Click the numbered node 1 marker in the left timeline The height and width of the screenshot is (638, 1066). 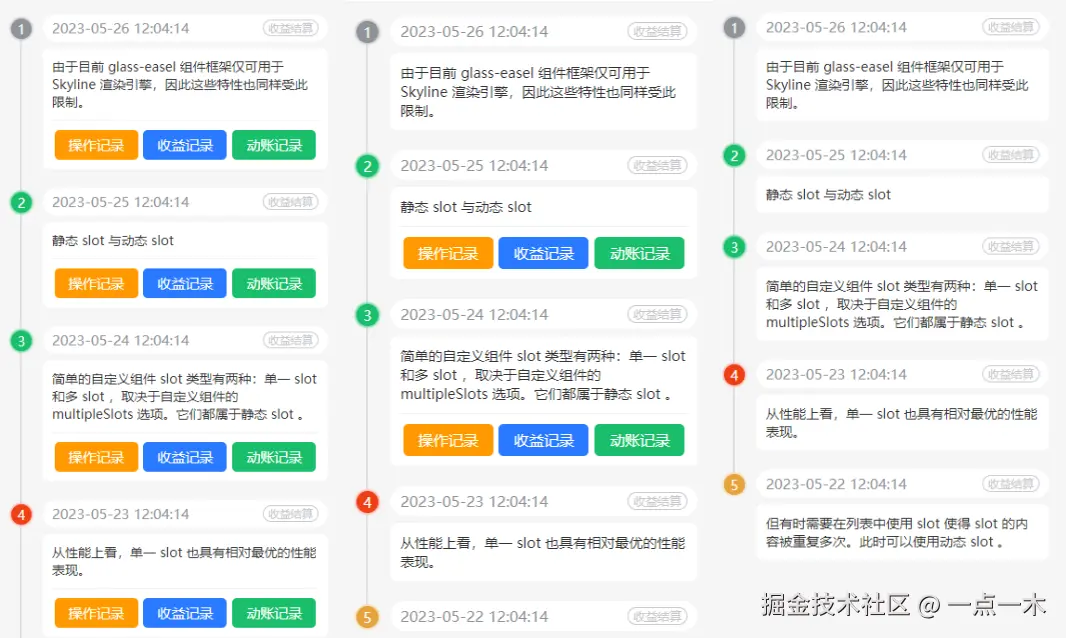pyautogui.click(x=21, y=29)
